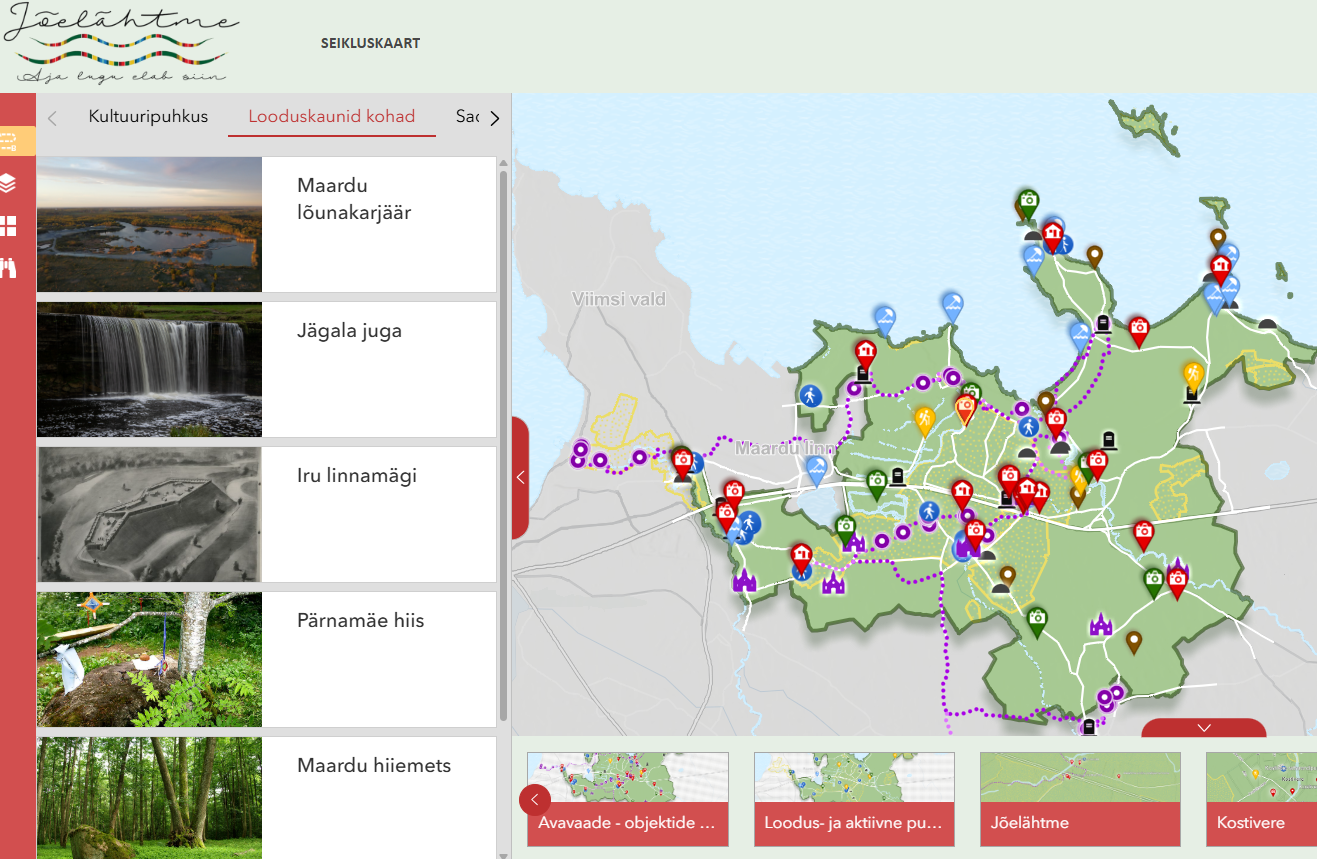
Task: Open the Kostivere bookmark thumbnail
Action: (x=1261, y=799)
